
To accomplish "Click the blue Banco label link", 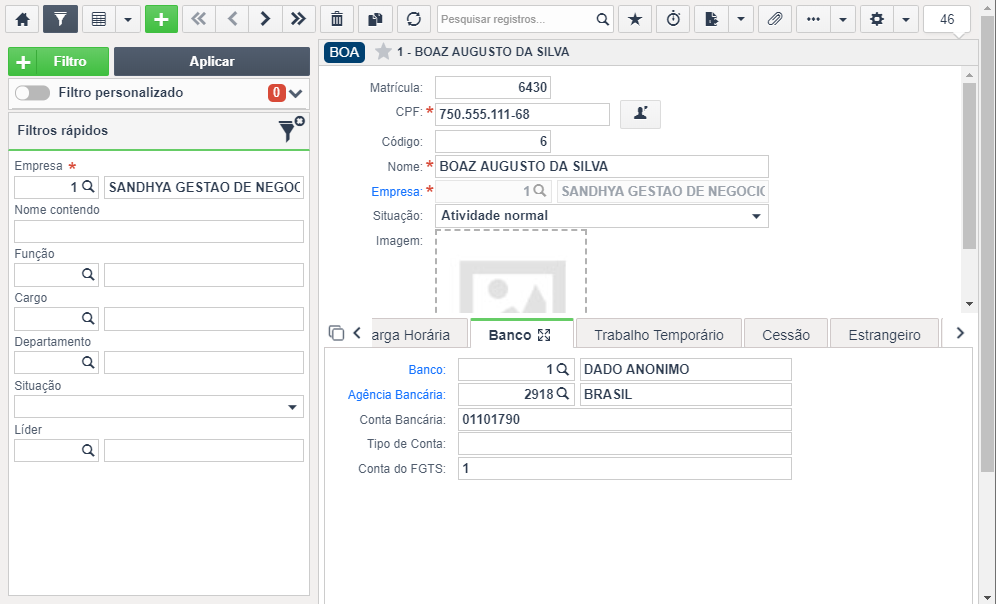I will coord(427,370).
